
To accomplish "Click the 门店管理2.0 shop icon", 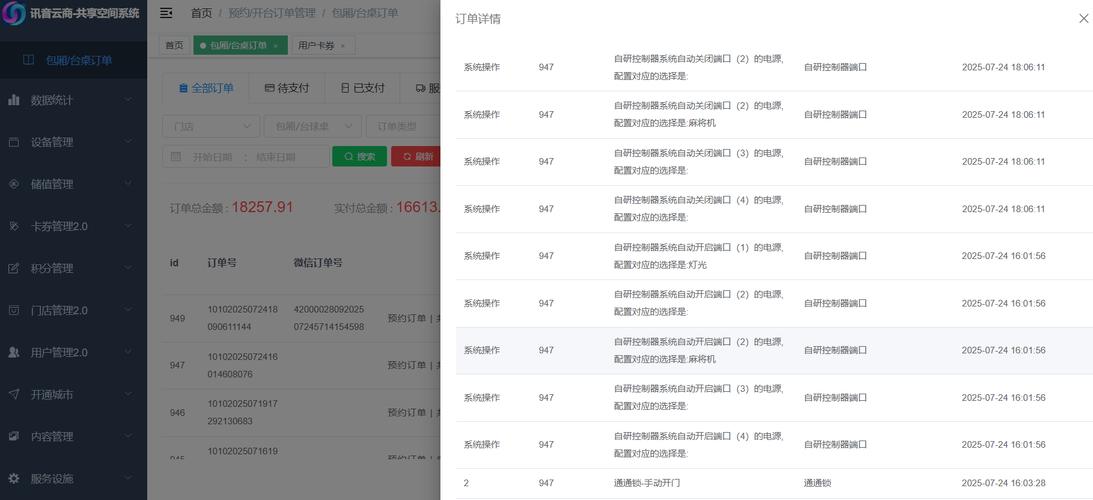I will coord(14,310).
